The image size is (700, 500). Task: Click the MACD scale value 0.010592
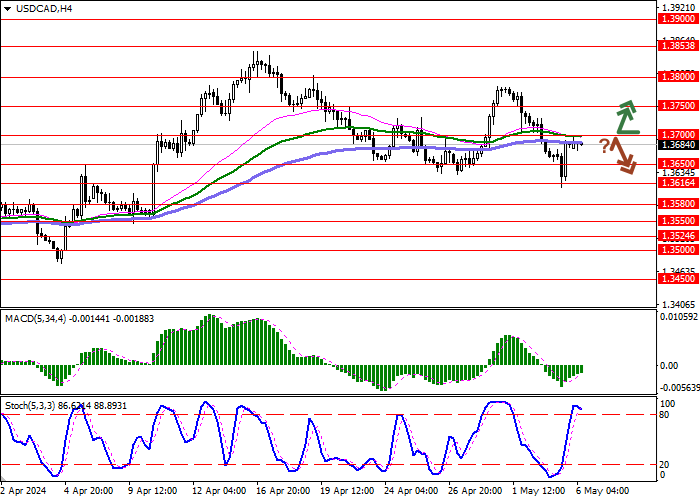[680, 317]
